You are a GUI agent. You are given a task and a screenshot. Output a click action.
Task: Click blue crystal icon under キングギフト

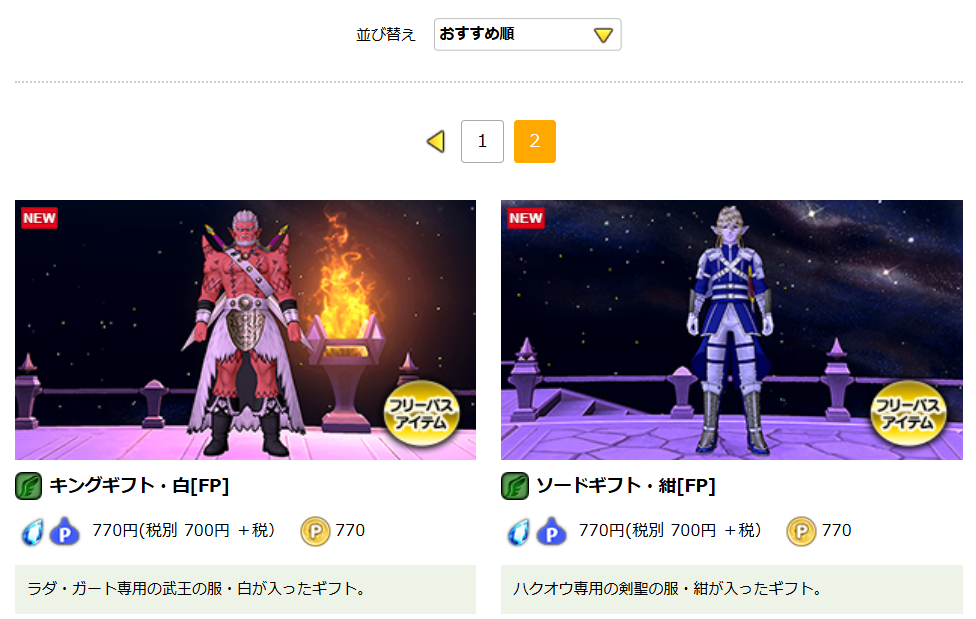point(32,532)
